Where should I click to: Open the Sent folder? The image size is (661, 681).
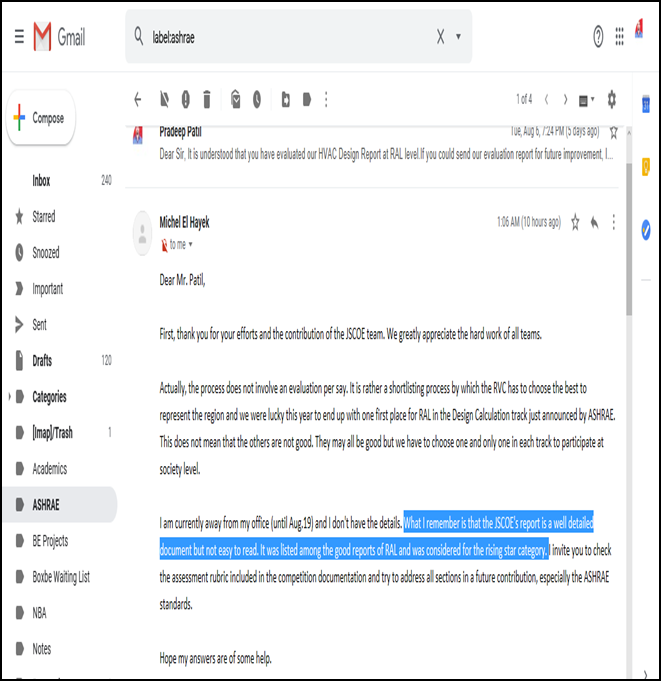(60, 324)
